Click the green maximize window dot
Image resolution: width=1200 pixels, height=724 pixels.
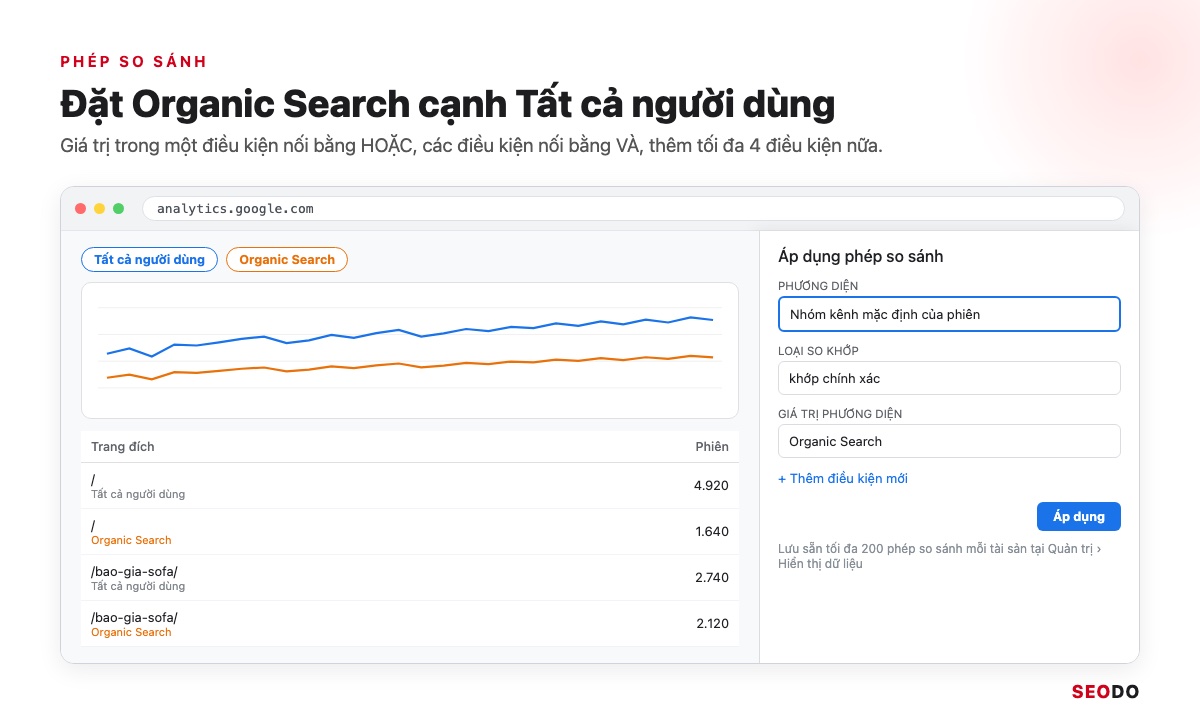(118, 209)
